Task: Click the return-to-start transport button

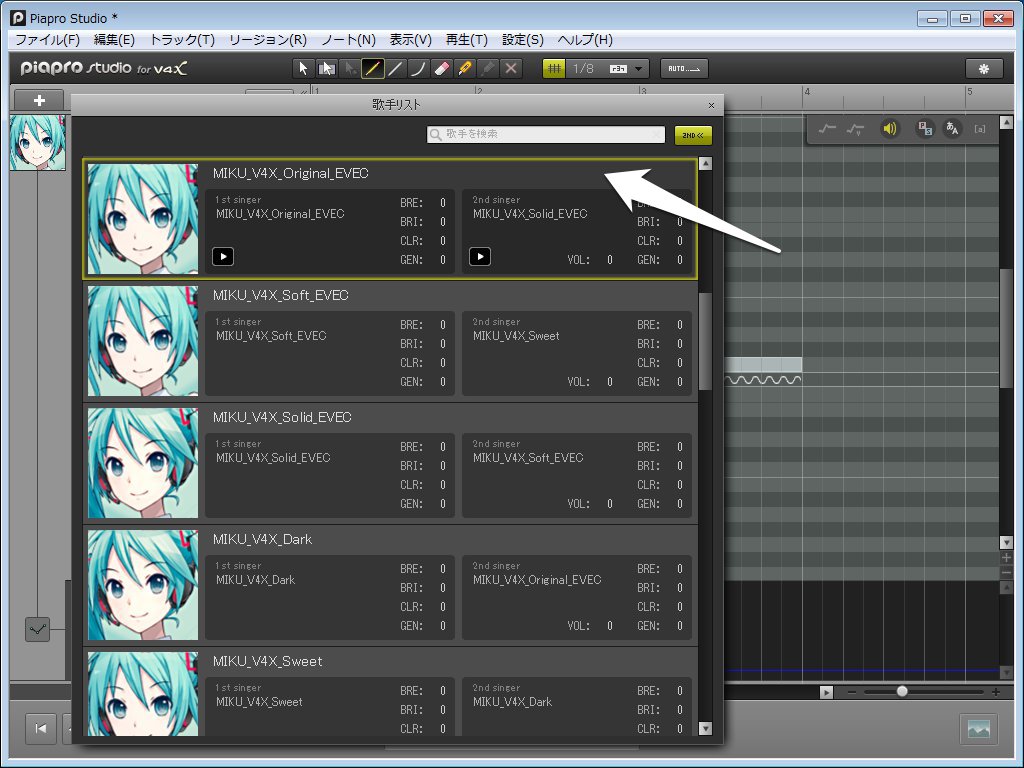Action: (x=40, y=728)
